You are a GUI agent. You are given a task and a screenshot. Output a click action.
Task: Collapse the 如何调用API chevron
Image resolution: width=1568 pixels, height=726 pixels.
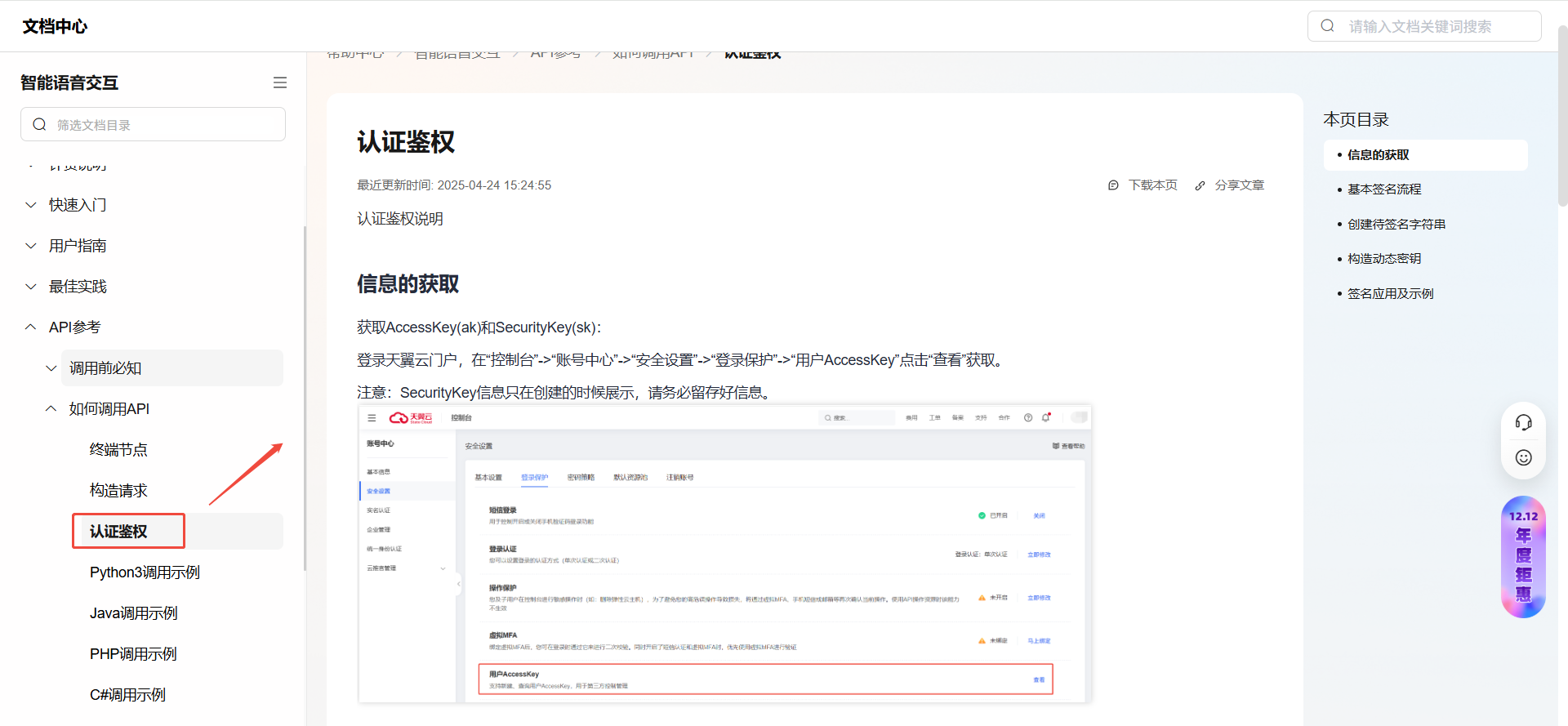click(x=51, y=409)
